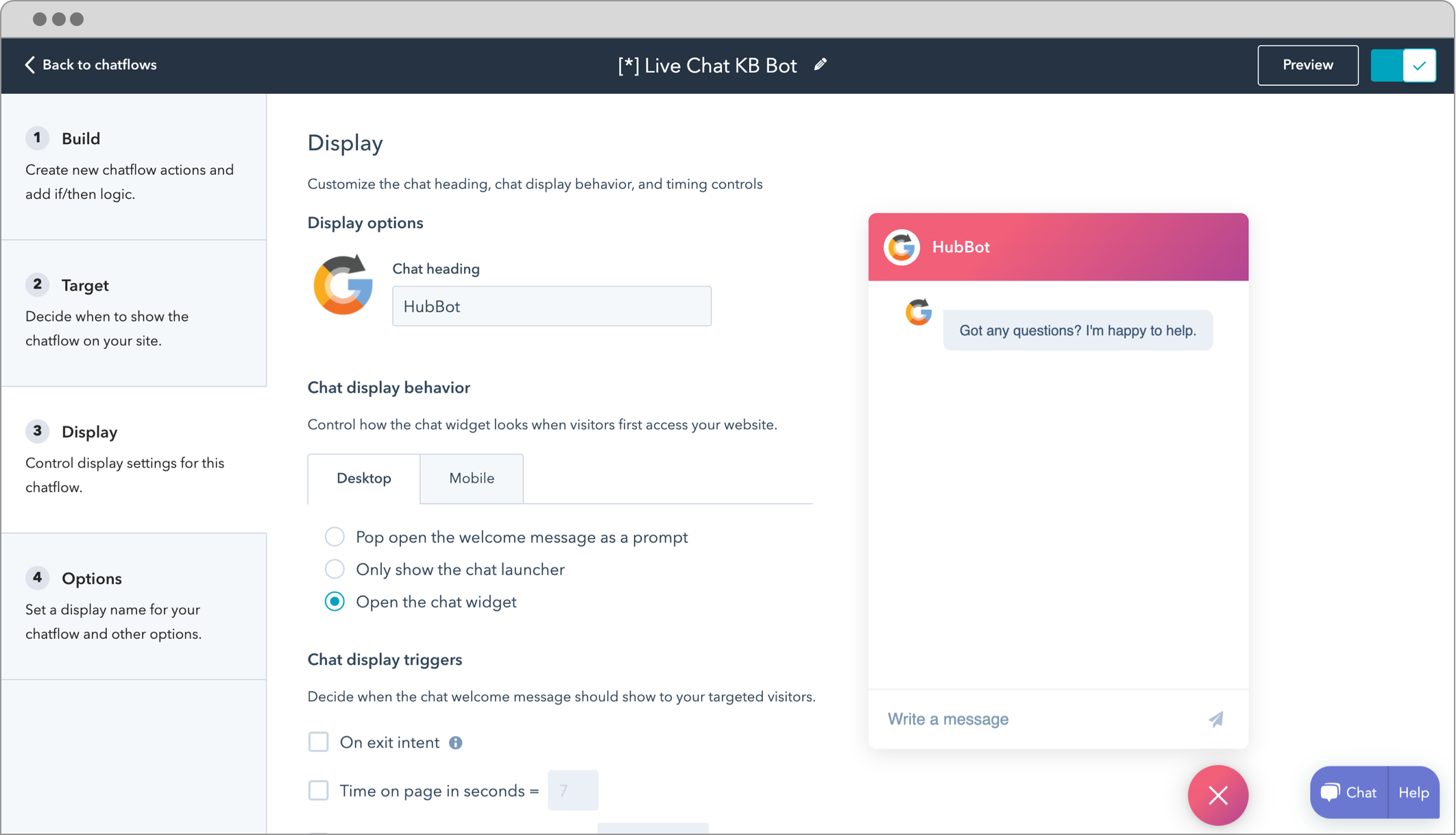Image resolution: width=1456 pixels, height=835 pixels.
Task: Select the 'Pop open the welcome message' radio button
Action: point(335,537)
